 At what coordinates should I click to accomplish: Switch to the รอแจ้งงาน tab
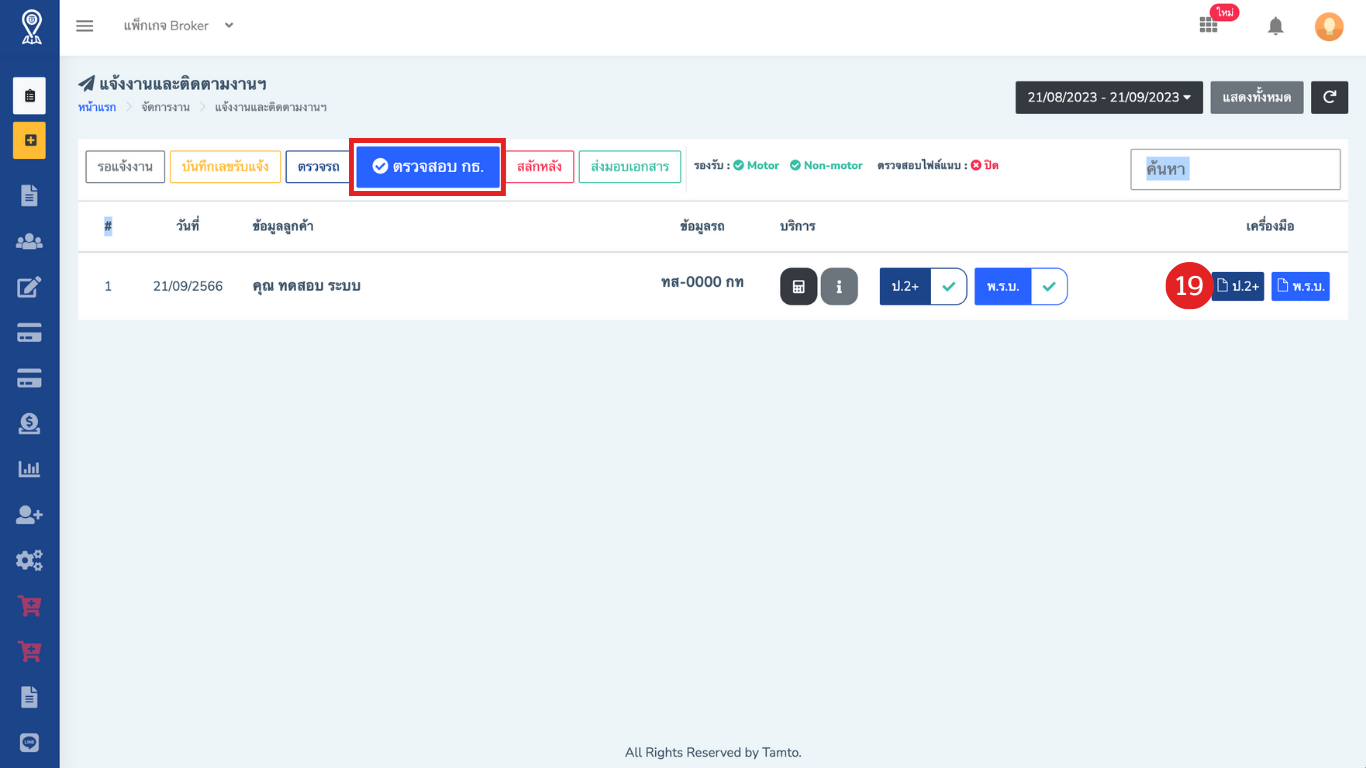point(125,166)
